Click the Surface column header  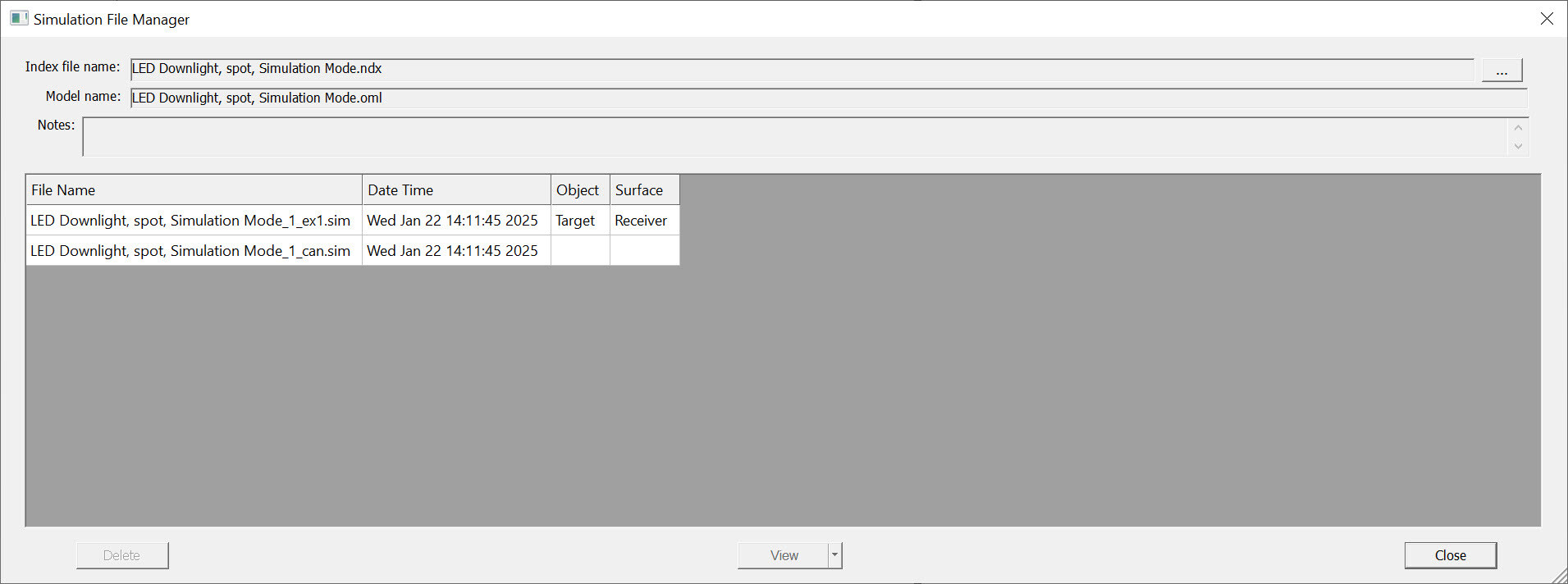pos(644,189)
